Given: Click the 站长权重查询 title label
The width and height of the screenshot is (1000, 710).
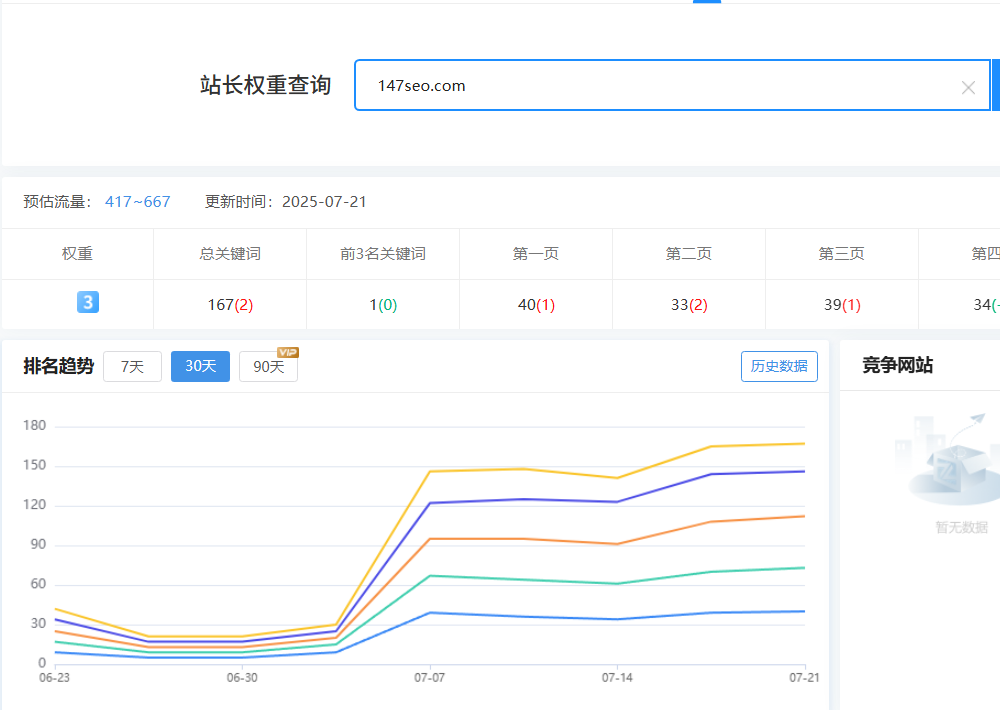Looking at the screenshot, I should (265, 85).
